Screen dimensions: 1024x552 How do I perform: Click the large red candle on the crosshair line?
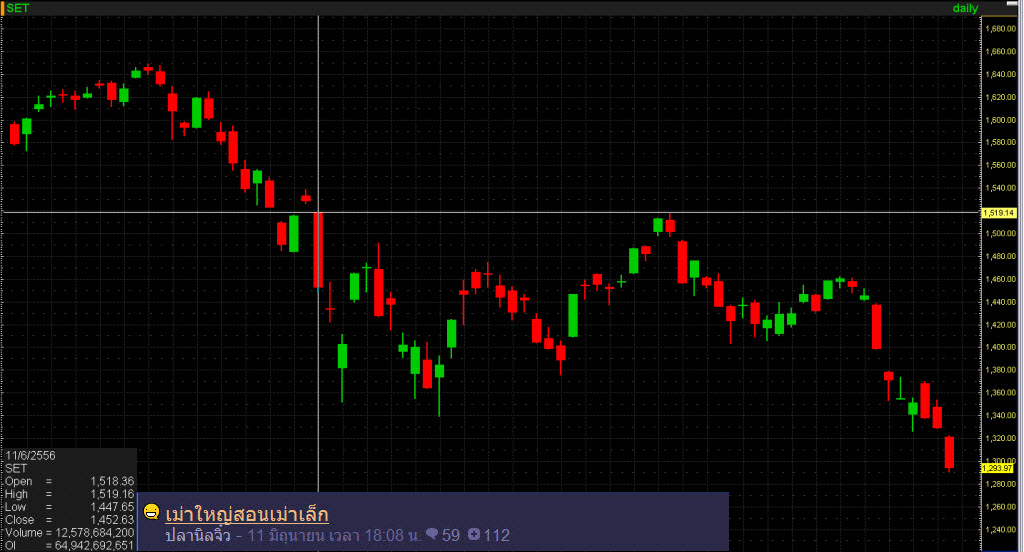tap(318, 250)
